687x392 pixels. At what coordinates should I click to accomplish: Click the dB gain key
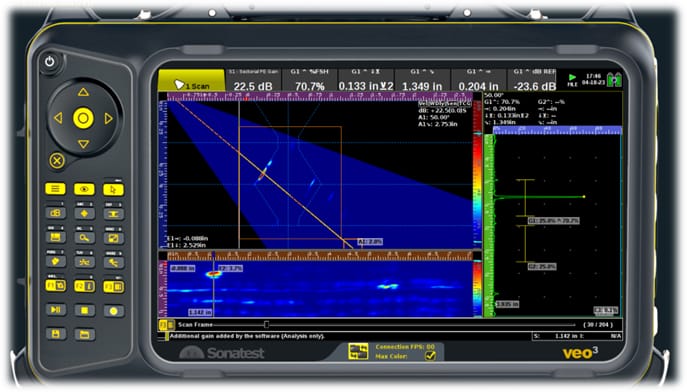coord(56,213)
